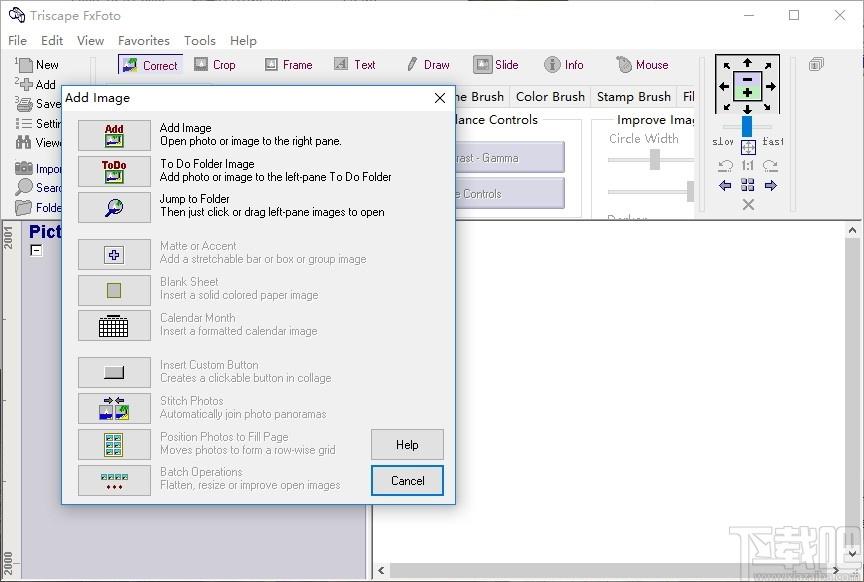Screen dimensions: 864x582
Task: Open the Help menu
Action: (243, 41)
